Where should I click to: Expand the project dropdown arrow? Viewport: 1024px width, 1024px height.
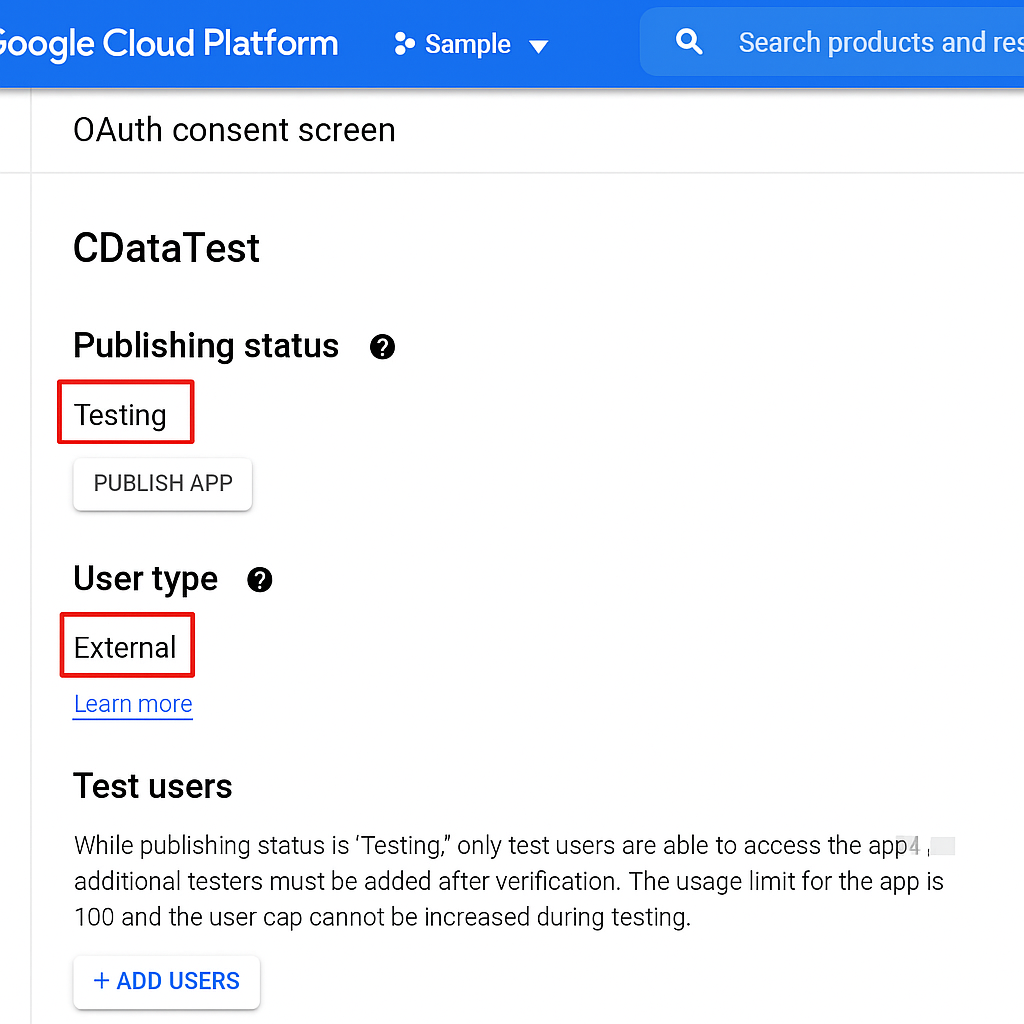coord(539,46)
